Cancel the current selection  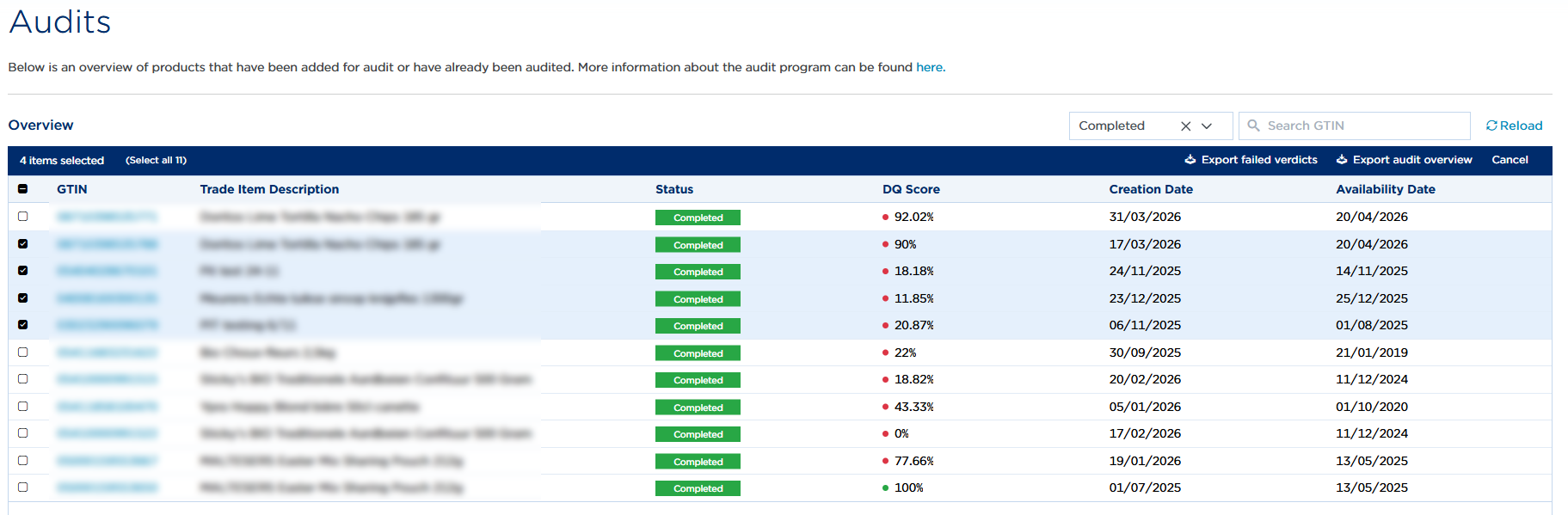click(x=1510, y=160)
